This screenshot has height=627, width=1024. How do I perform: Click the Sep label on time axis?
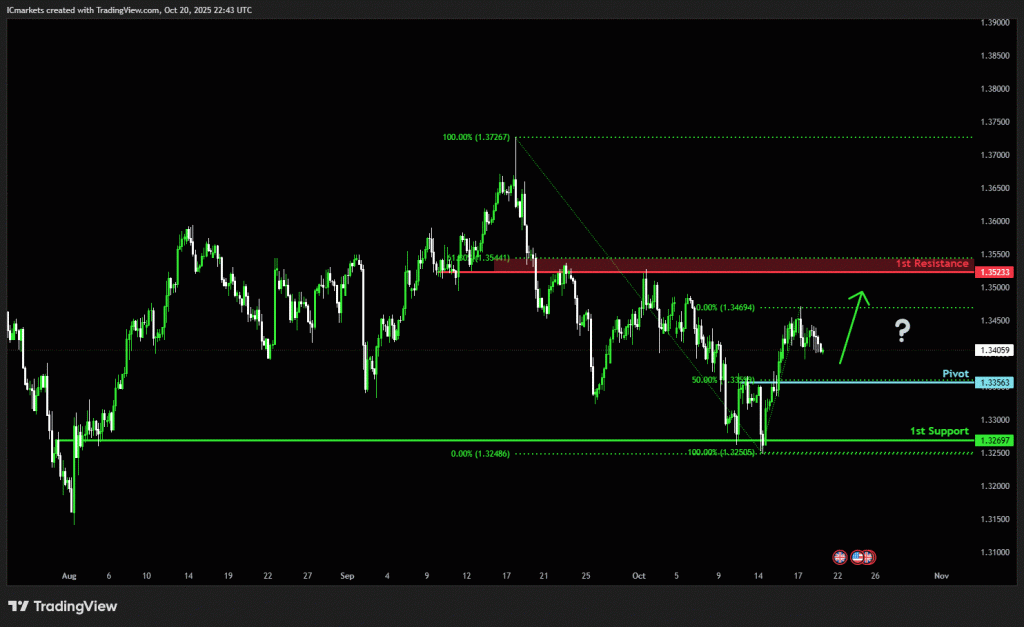347,576
